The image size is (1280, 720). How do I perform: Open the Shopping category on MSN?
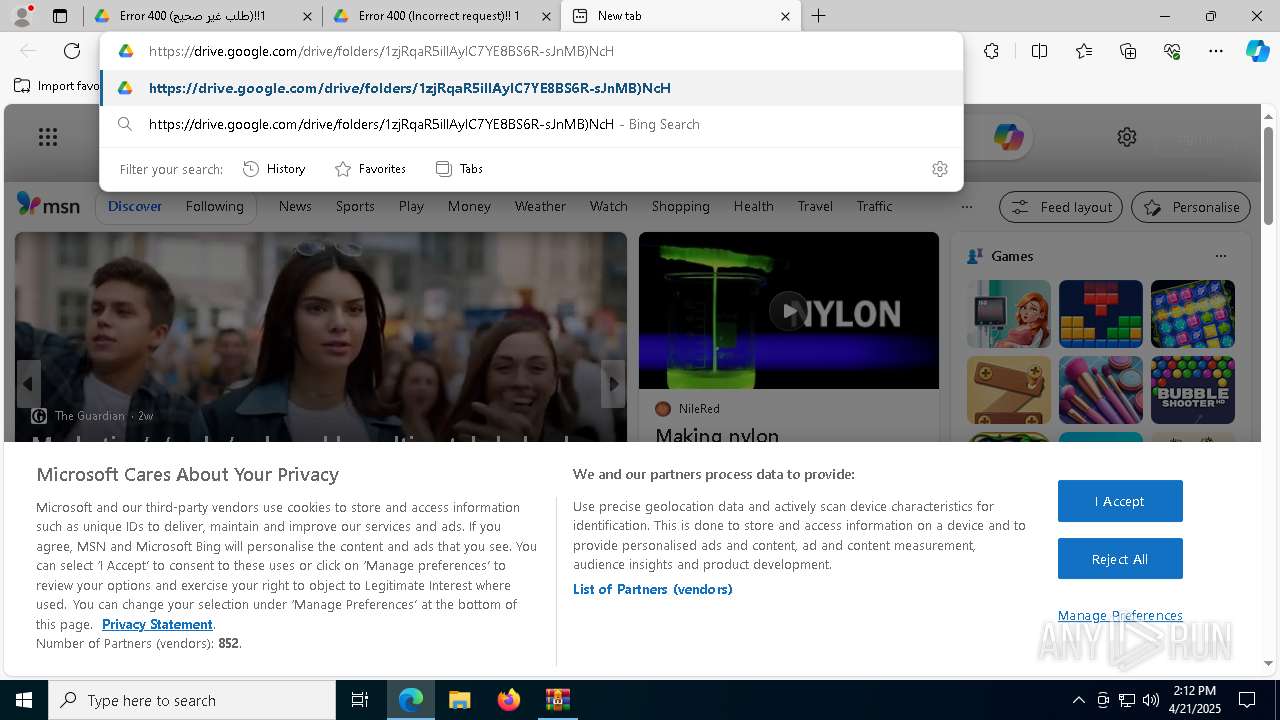680,206
